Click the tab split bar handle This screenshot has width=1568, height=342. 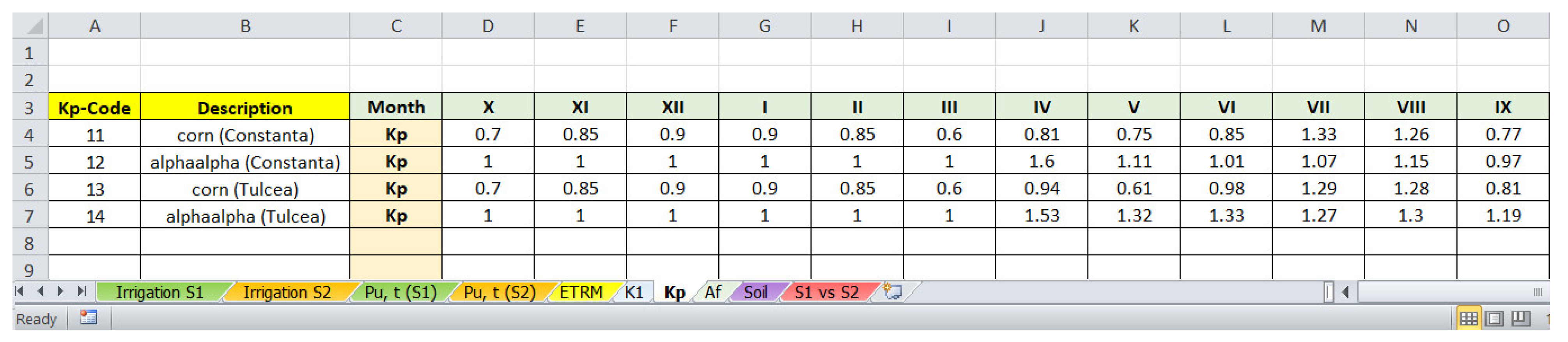click(1327, 293)
